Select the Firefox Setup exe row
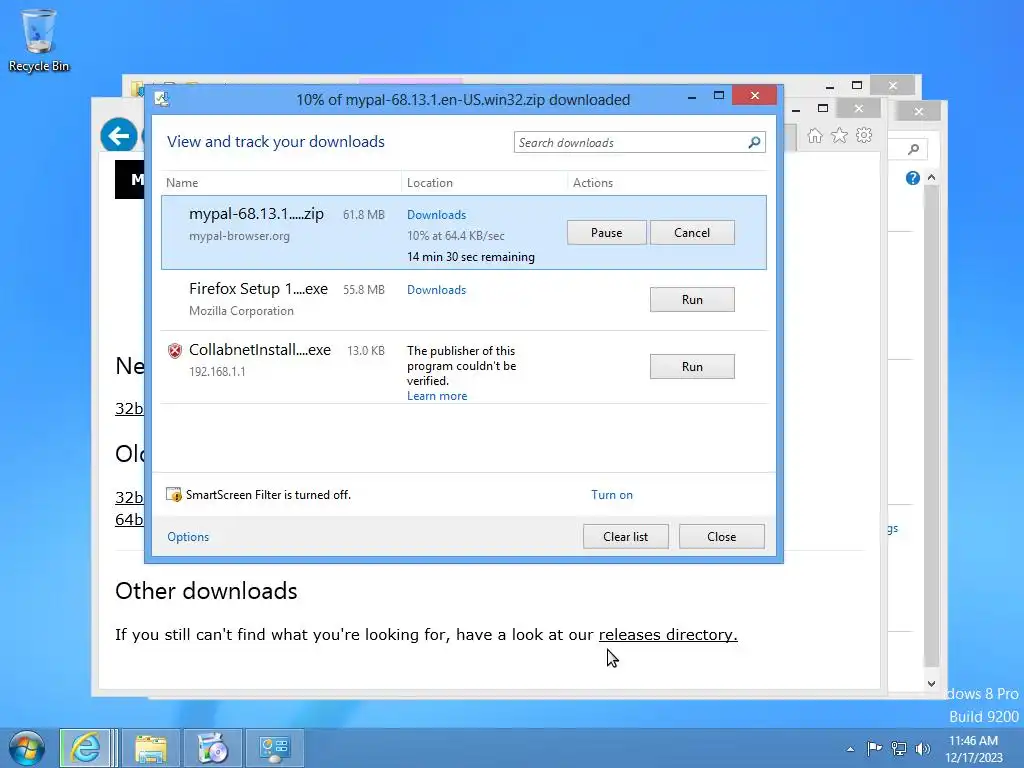Screen dimensions: 1024x768 (464, 300)
